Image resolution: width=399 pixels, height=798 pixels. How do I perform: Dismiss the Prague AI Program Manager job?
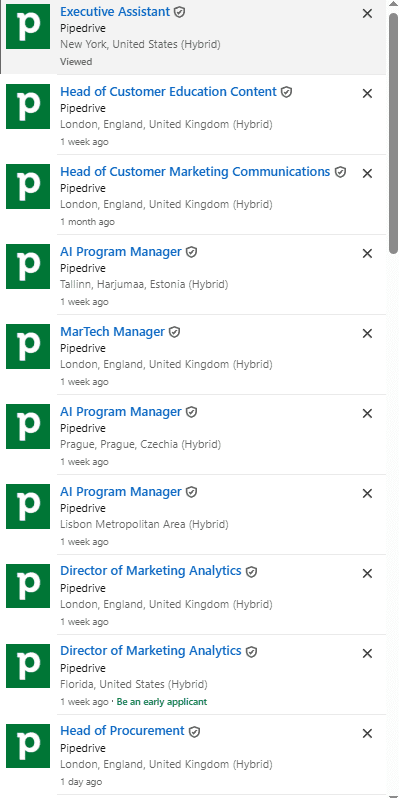coord(367,413)
